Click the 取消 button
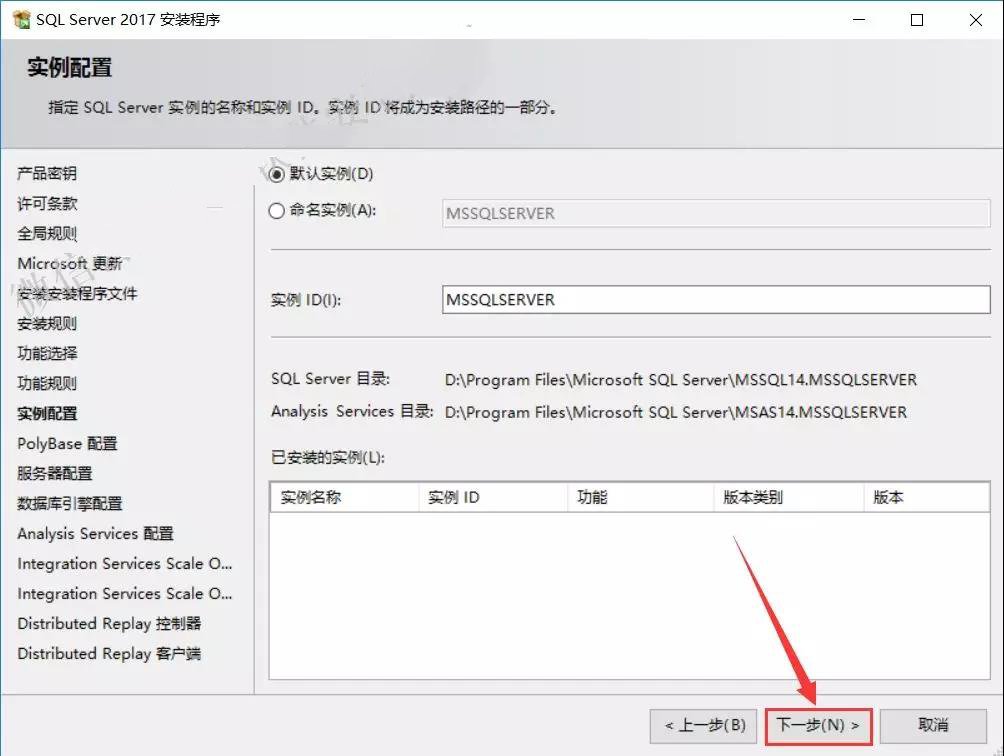Viewport: 1004px width, 756px height. (x=933, y=726)
